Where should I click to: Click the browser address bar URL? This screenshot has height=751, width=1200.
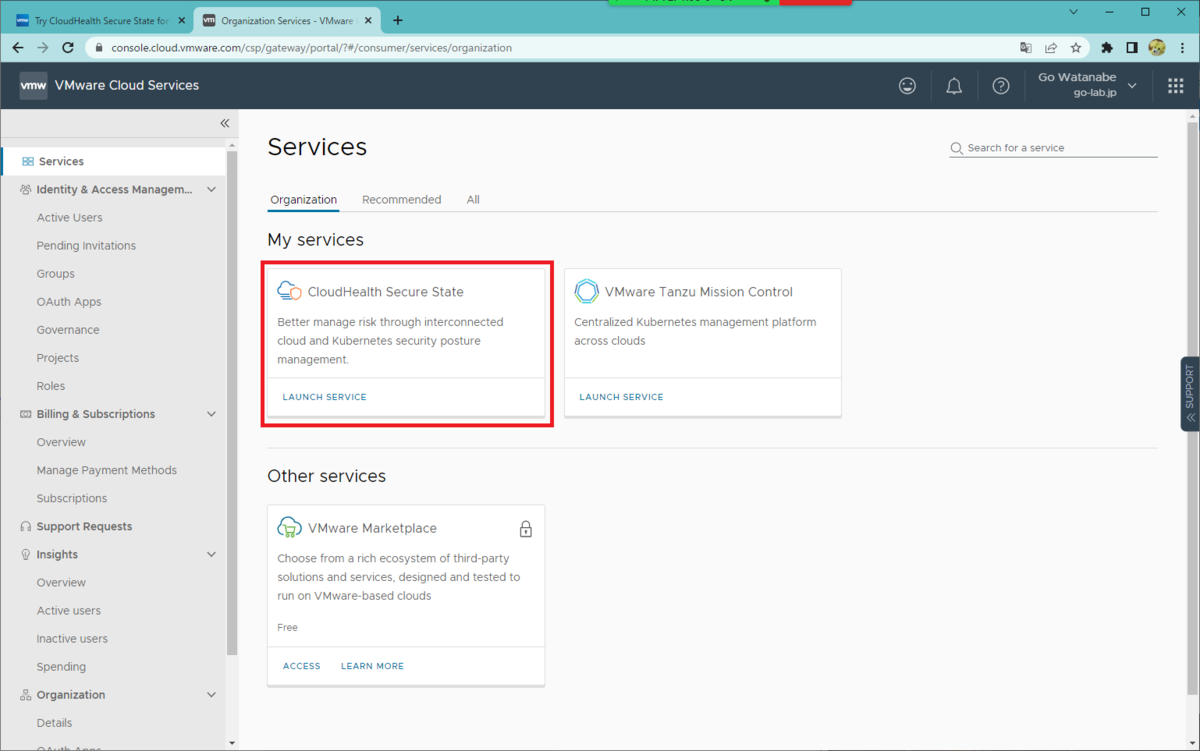pos(311,48)
